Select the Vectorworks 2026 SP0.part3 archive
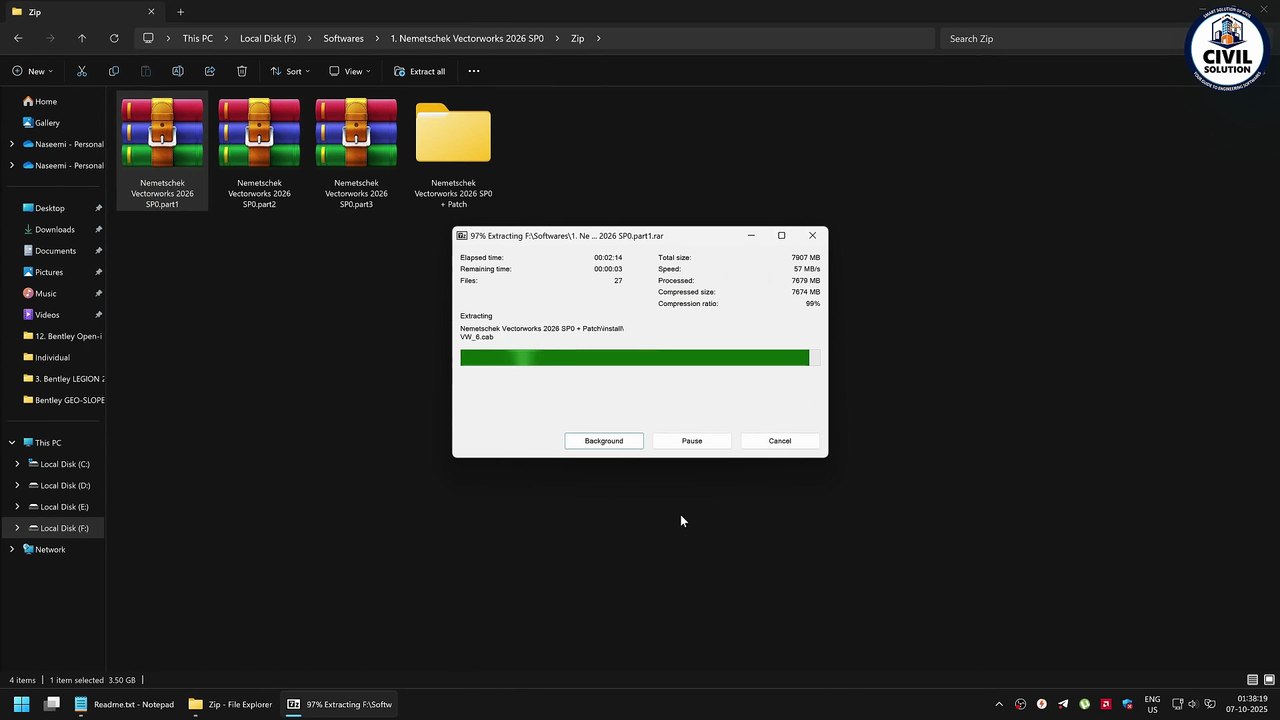The image size is (1280, 720). pyautogui.click(x=356, y=151)
